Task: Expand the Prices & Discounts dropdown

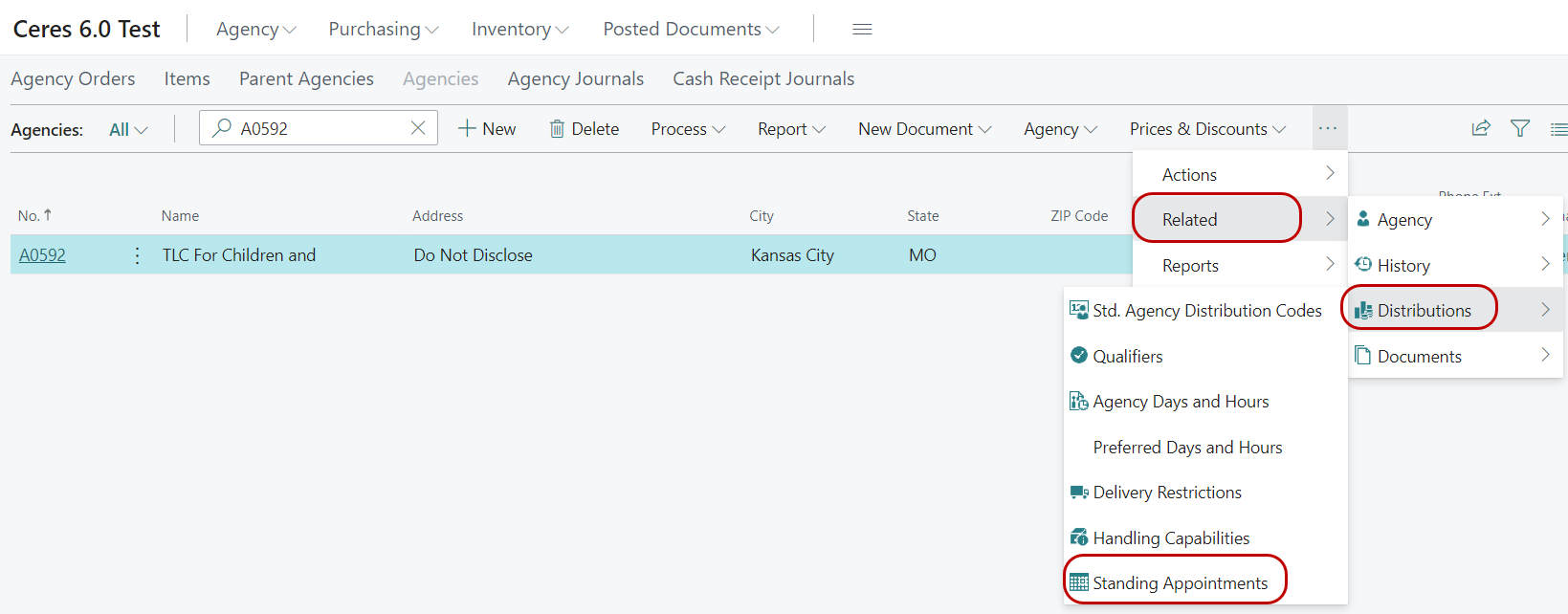Action: [1206, 129]
